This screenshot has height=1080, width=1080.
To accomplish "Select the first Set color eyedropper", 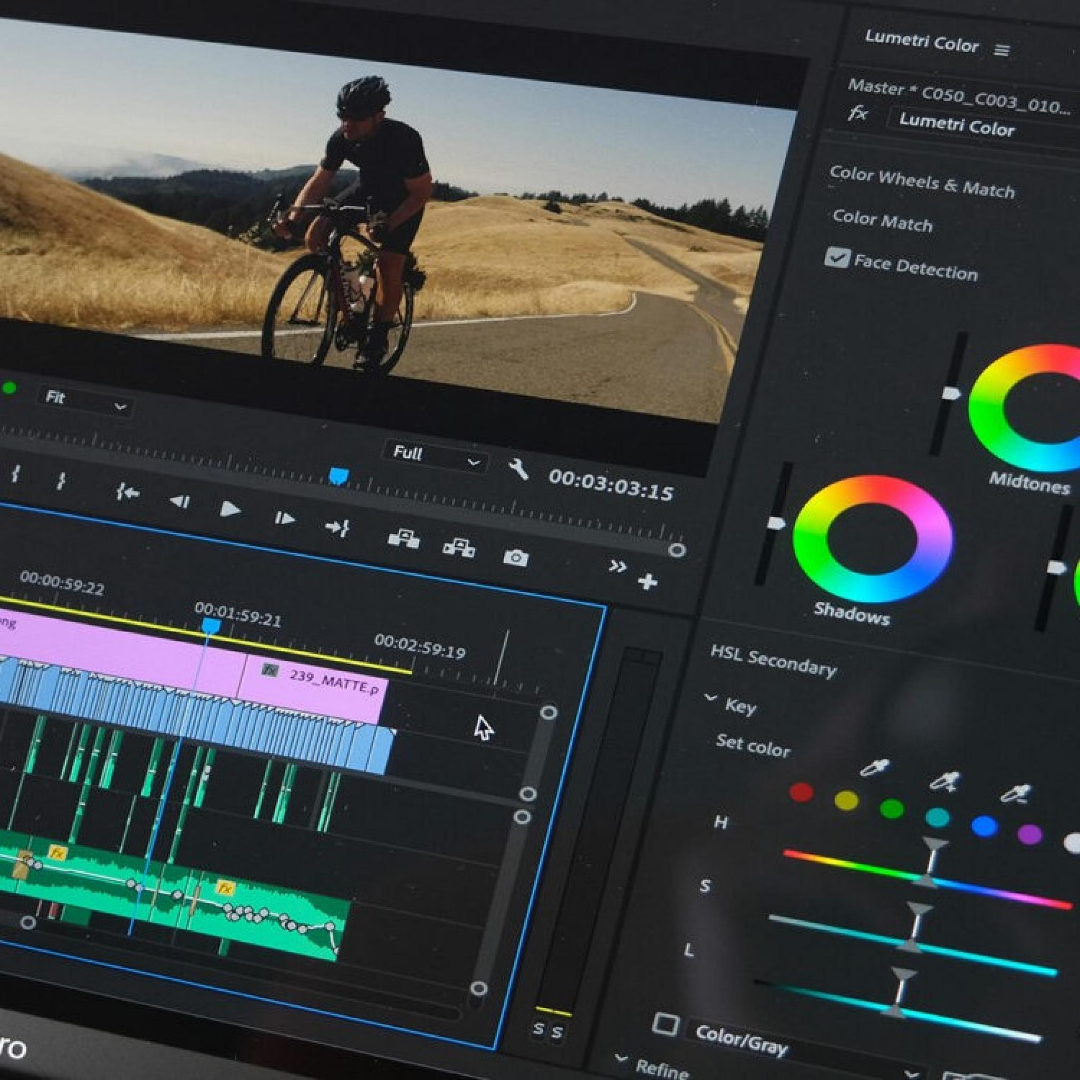I will 875,767.
